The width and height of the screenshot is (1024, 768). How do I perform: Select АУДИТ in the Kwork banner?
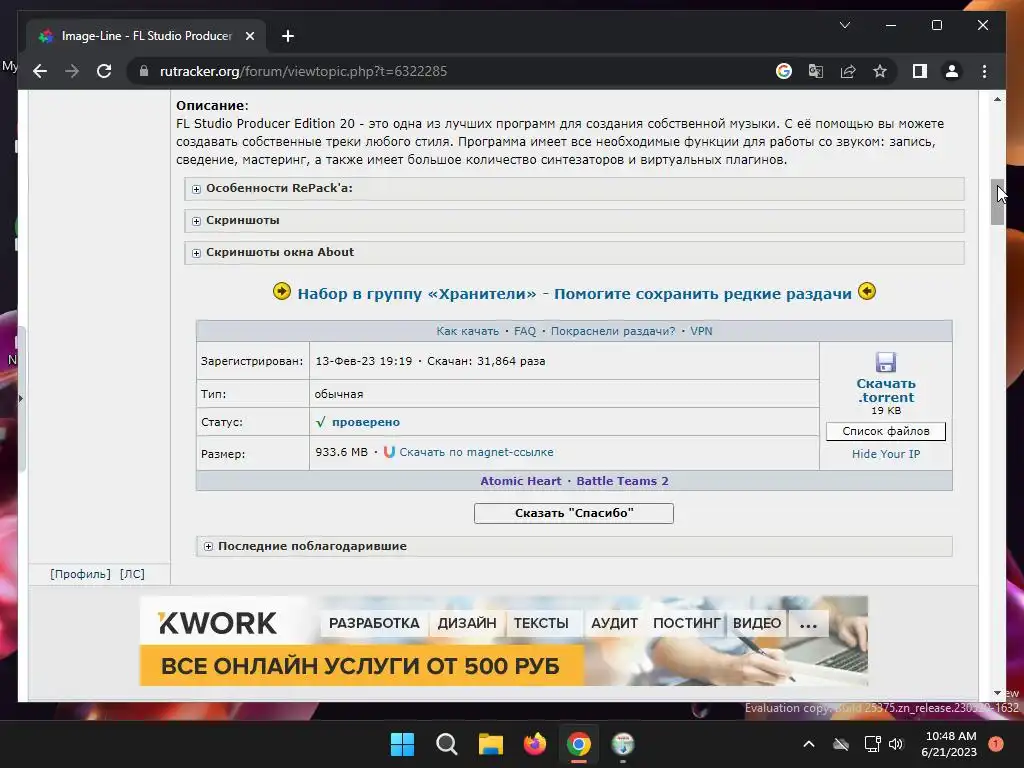(x=614, y=623)
